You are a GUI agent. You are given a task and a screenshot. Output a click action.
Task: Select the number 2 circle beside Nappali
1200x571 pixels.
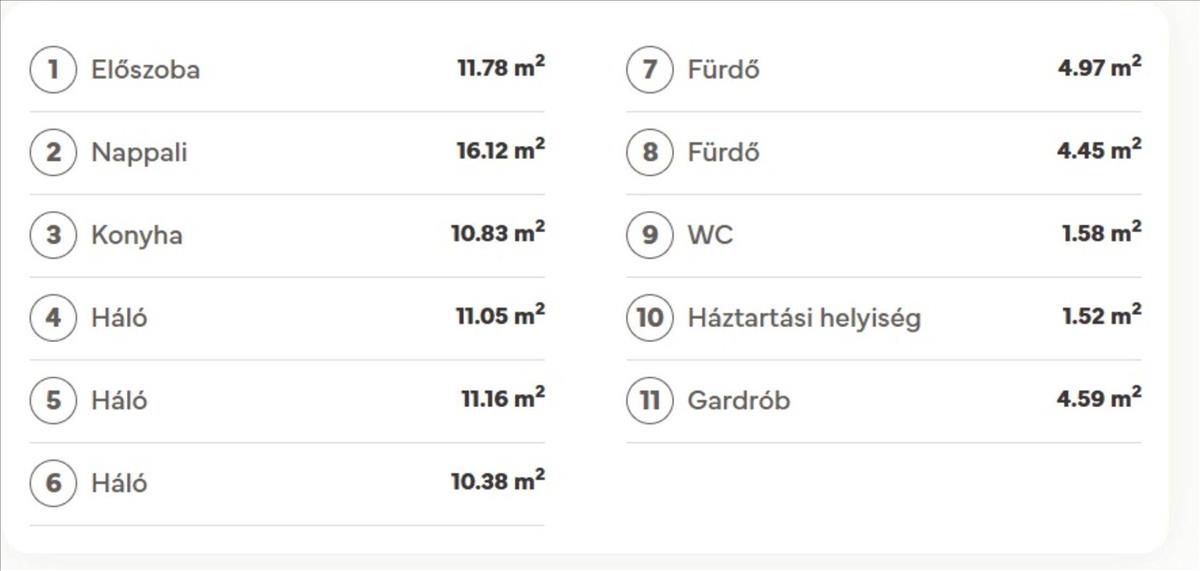click(x=53, y=153)
